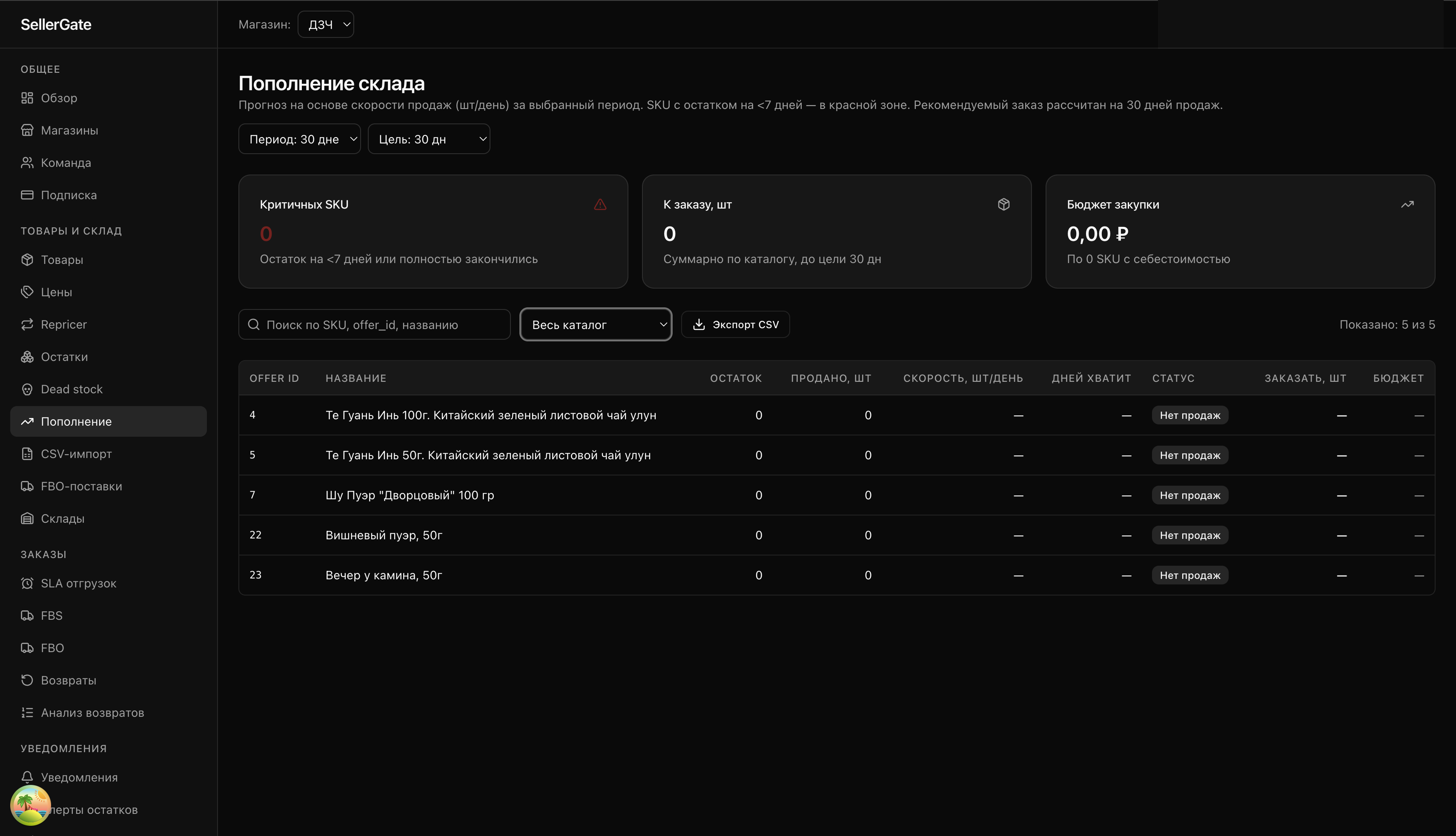This screenshot has height=836, width=1456.
Task: Click the SLA отгрузок clock icon
Action: click(x=27, y=583)
